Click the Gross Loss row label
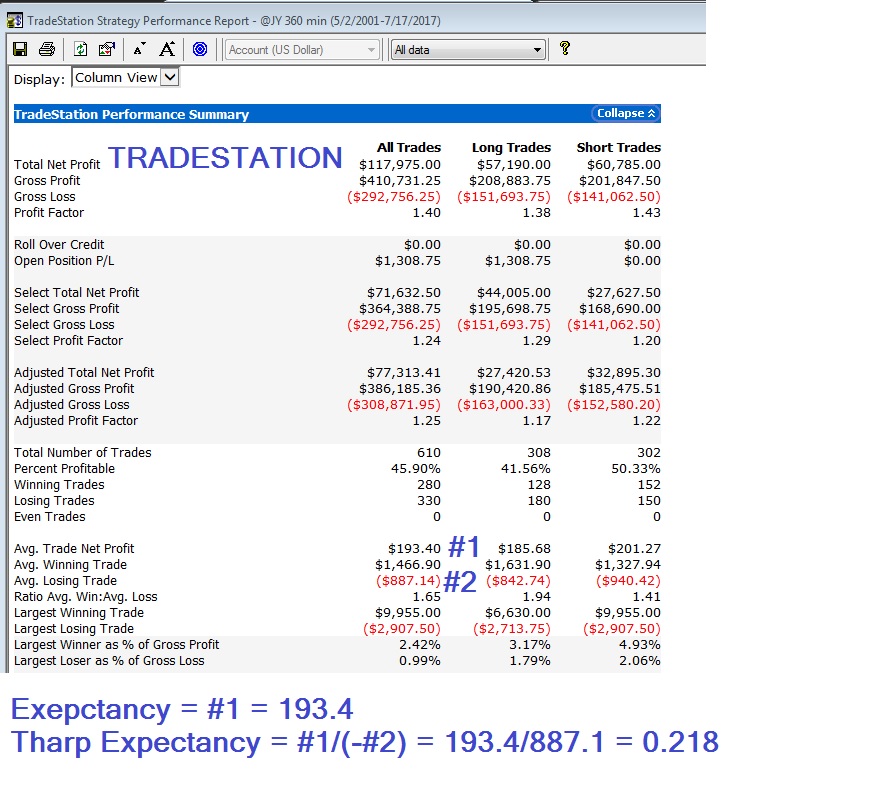The width and height of the screenshot is (876, 792). click(45, 197)
